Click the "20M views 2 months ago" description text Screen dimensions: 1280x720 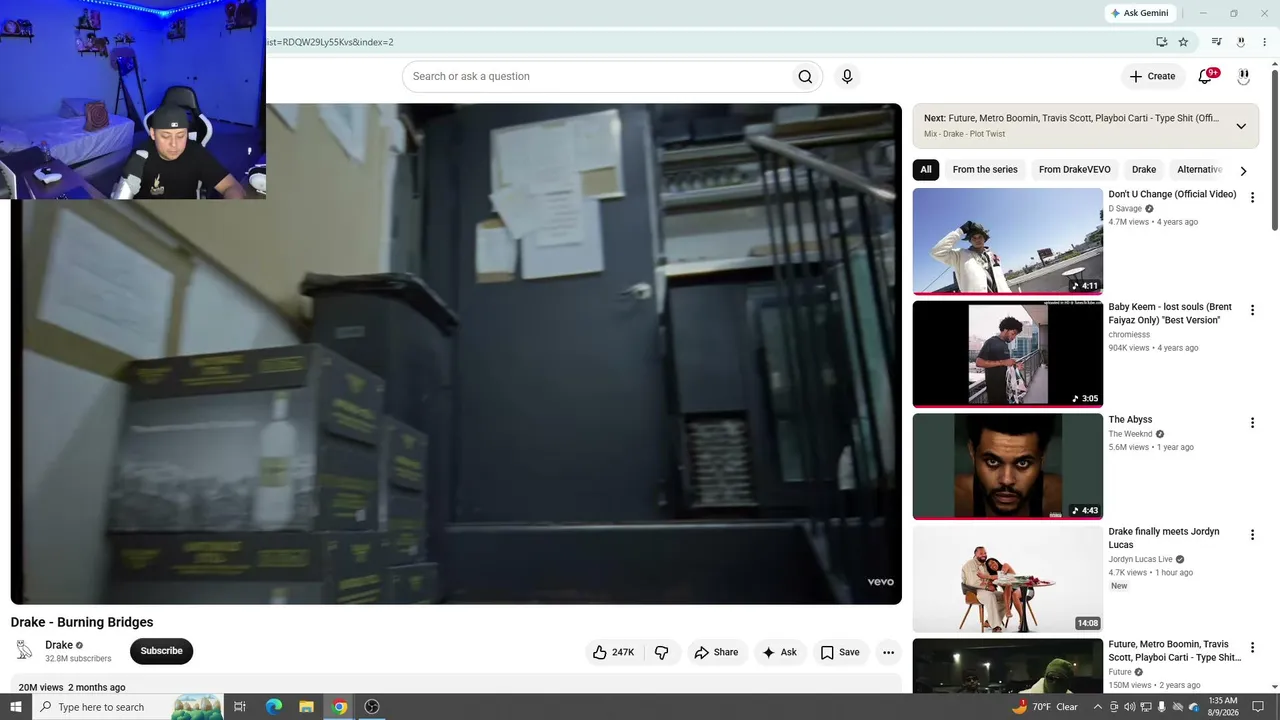pyautogui.click(x=72, y=688)
